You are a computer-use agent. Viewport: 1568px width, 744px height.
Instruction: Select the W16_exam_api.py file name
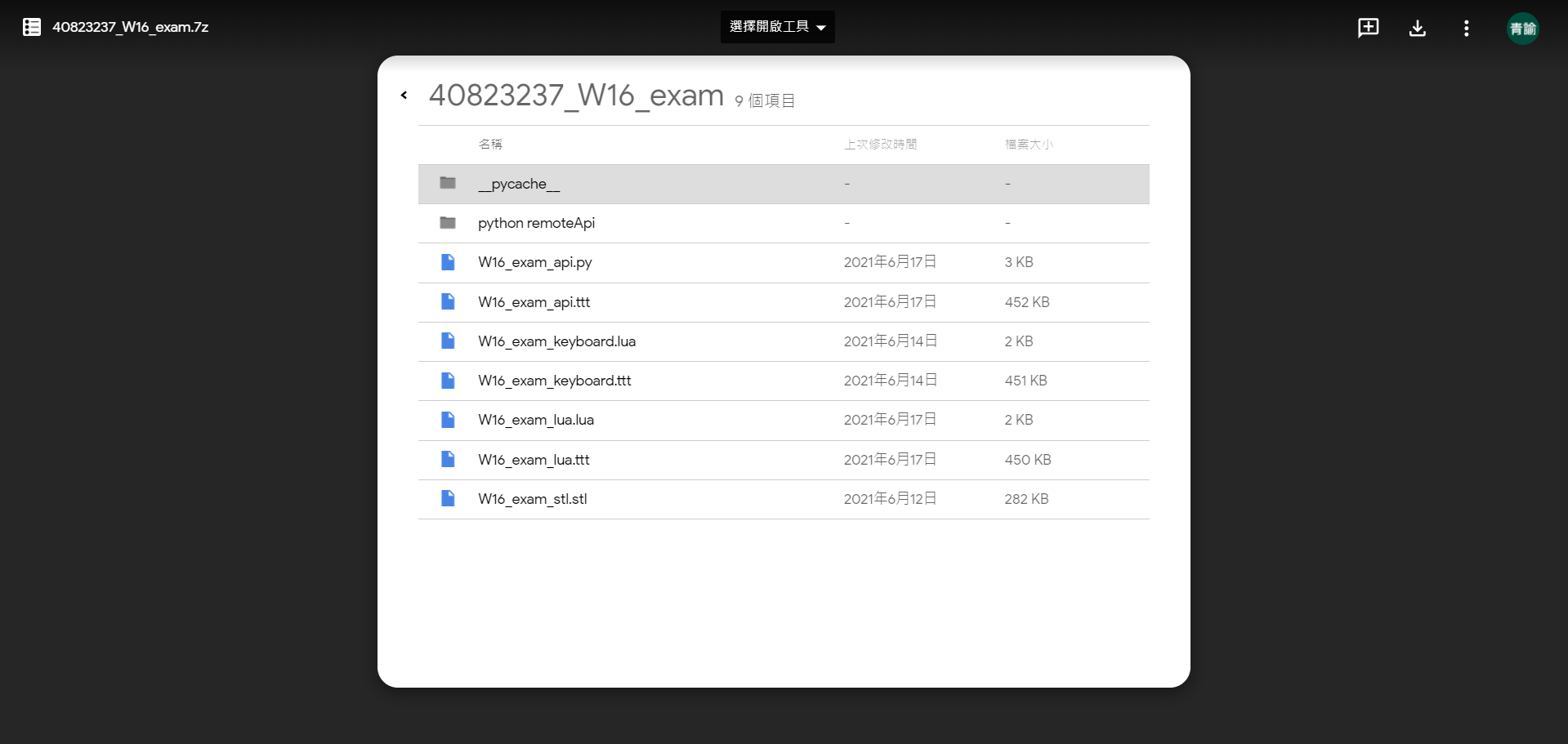click(534, 262)
